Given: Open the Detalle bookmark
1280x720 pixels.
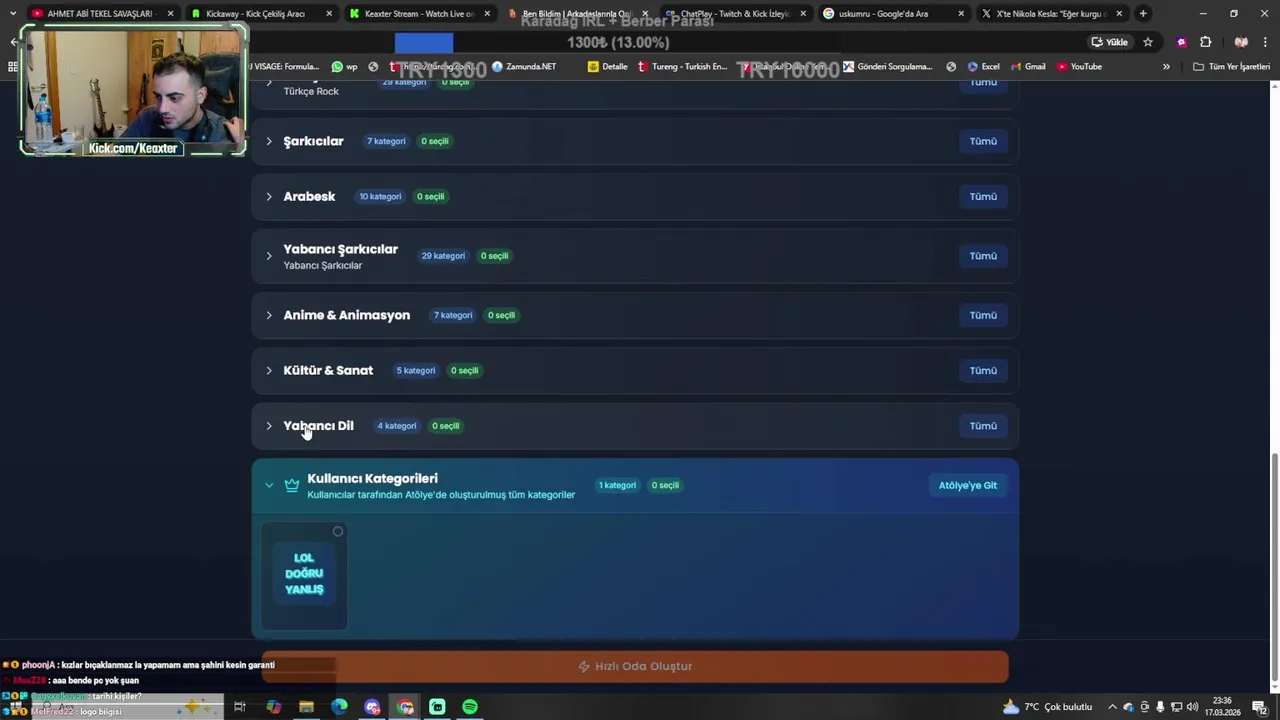Looking at the screenshot, I should 608,67.
